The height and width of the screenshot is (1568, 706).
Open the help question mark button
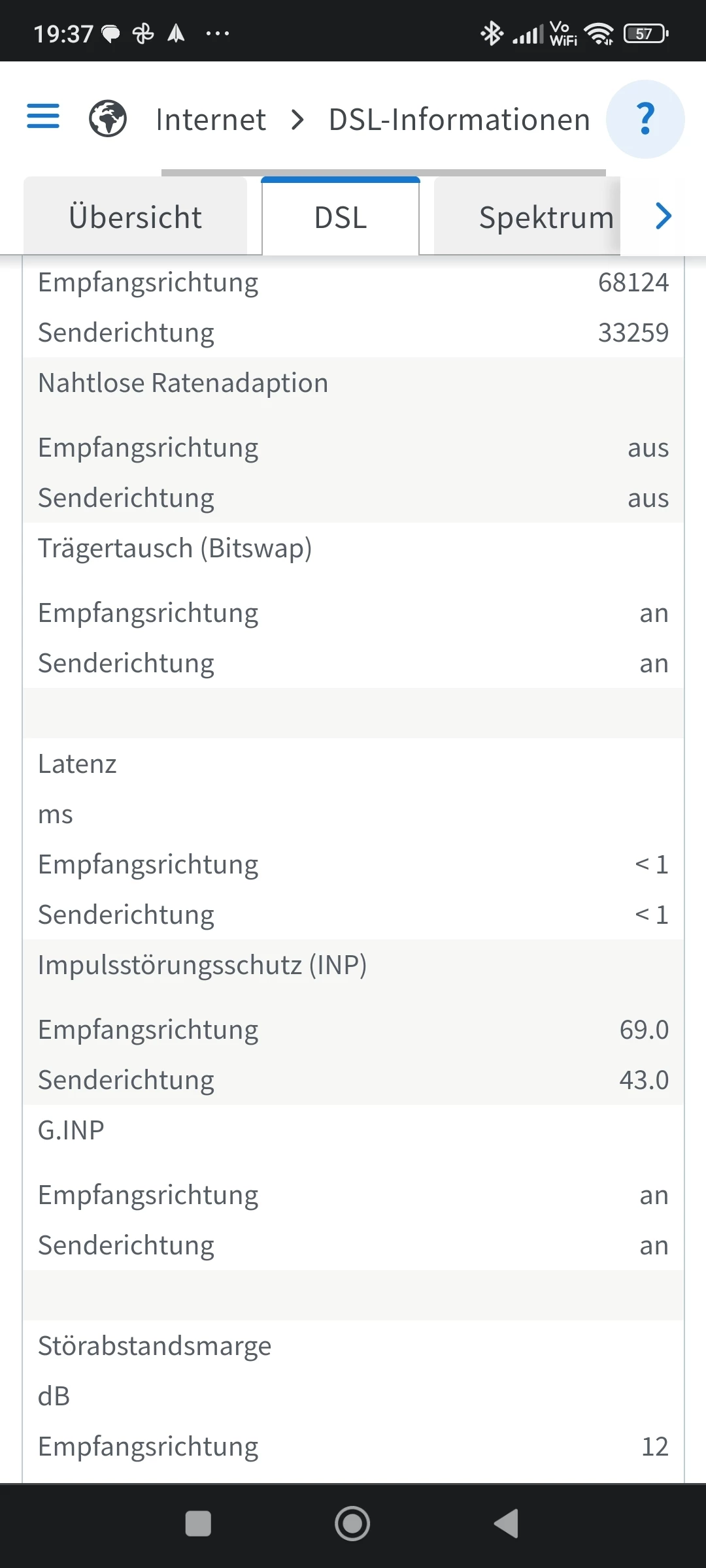tap(645, 119)
